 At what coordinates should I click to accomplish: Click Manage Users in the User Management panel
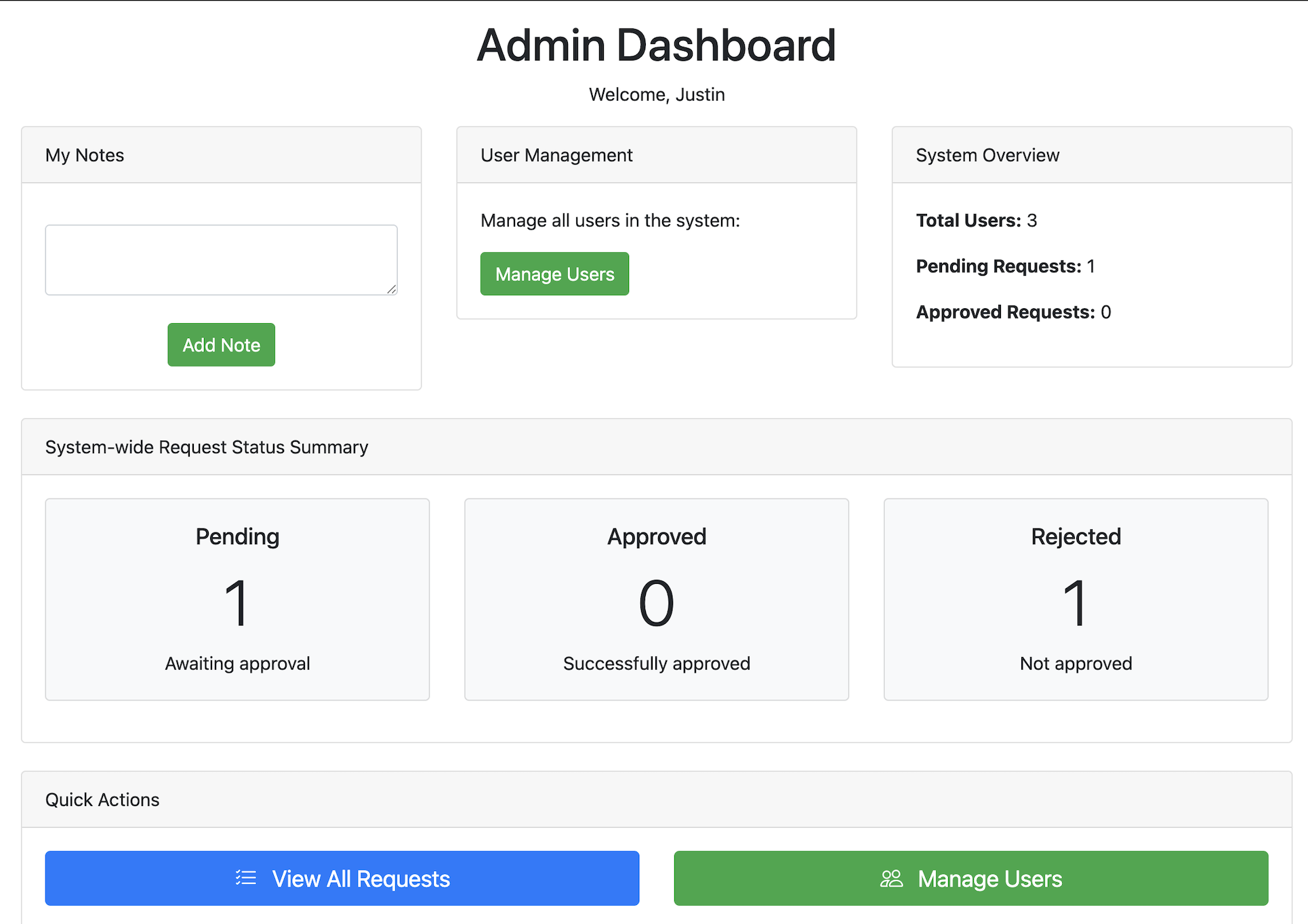pyautogui.click(x=554, y=274)
